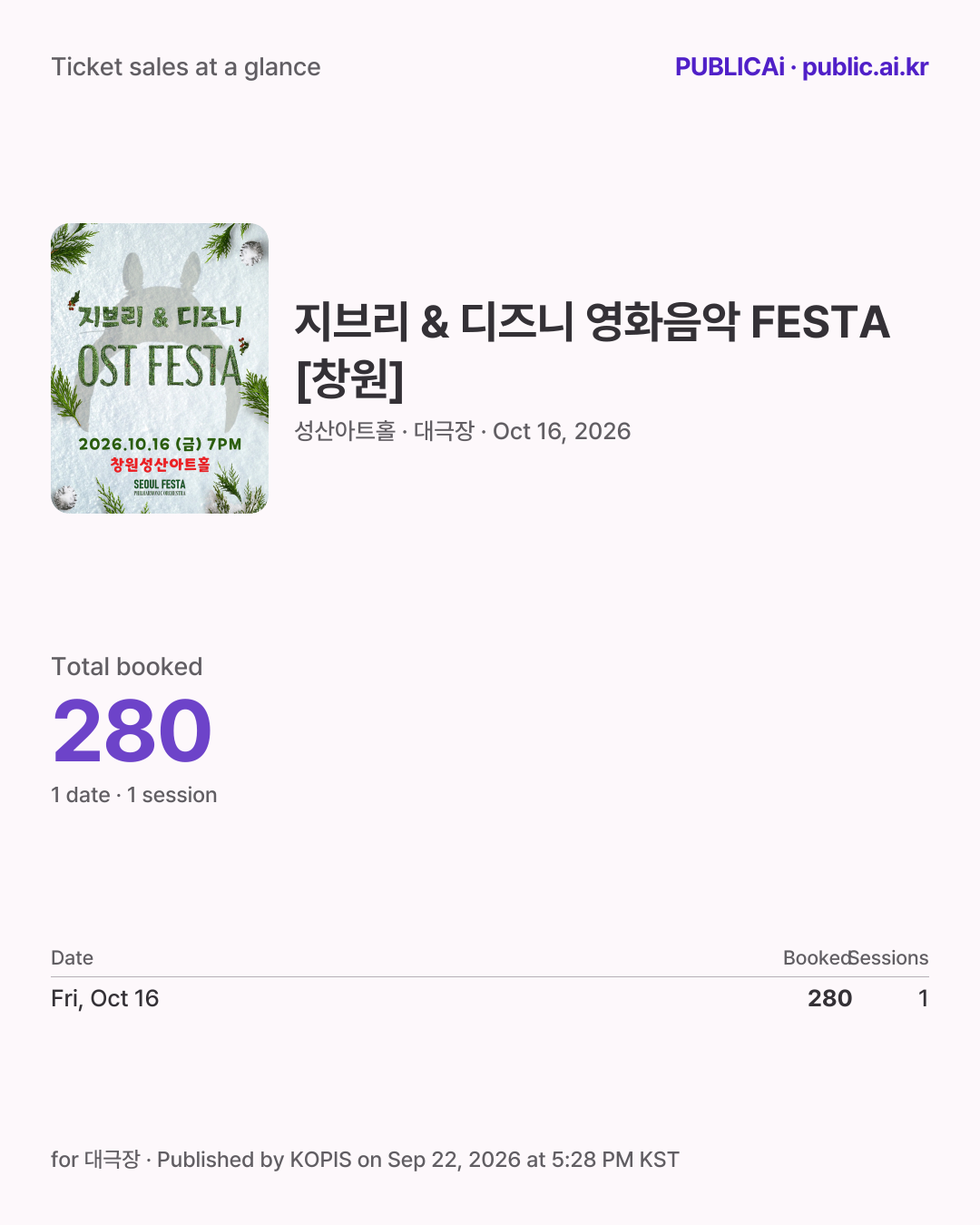Select the Fri, Oct 16 row
980x1225 pixels.
[490, 998]
